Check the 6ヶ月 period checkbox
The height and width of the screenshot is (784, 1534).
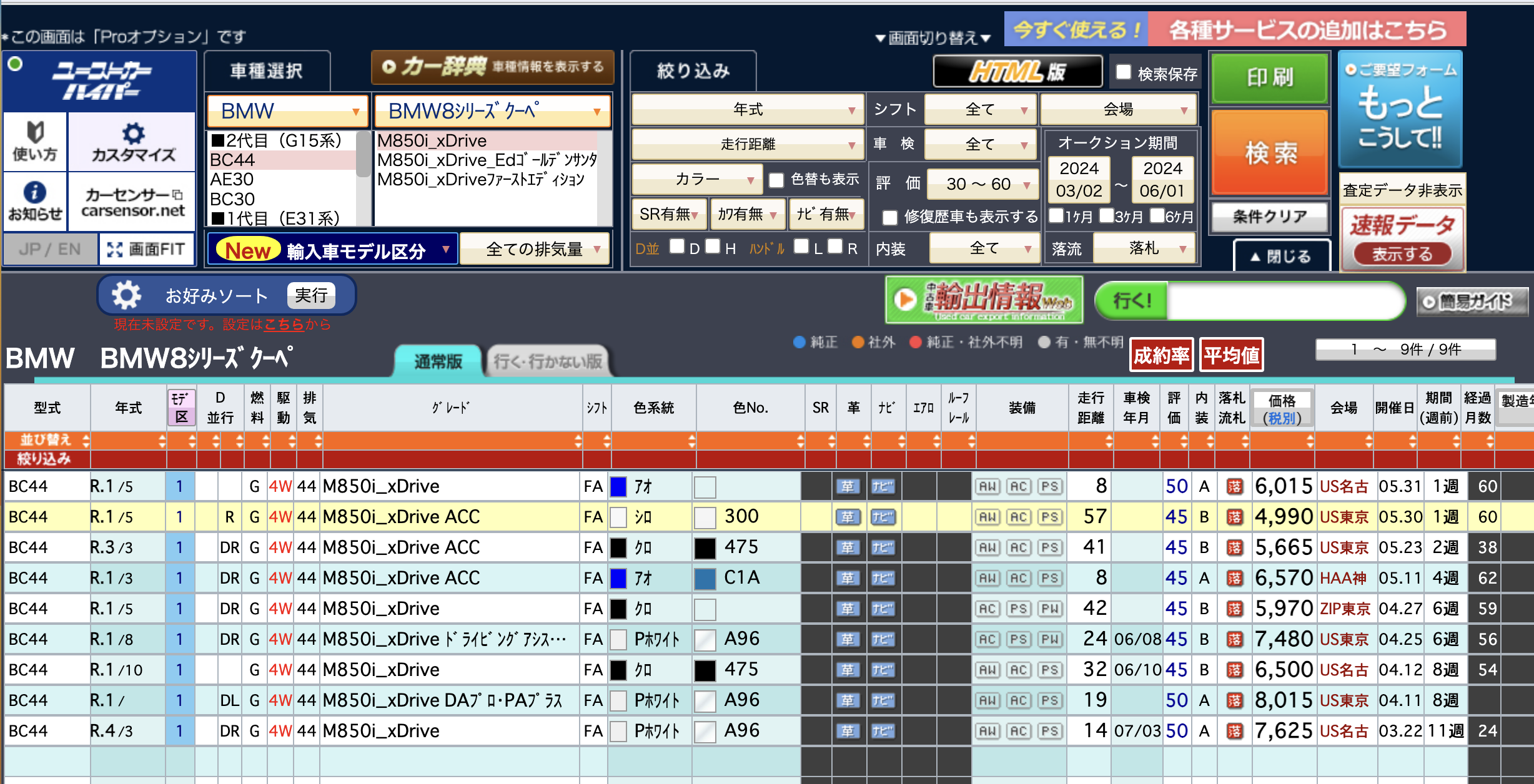pyautogui.click(x=1157, y=215)
